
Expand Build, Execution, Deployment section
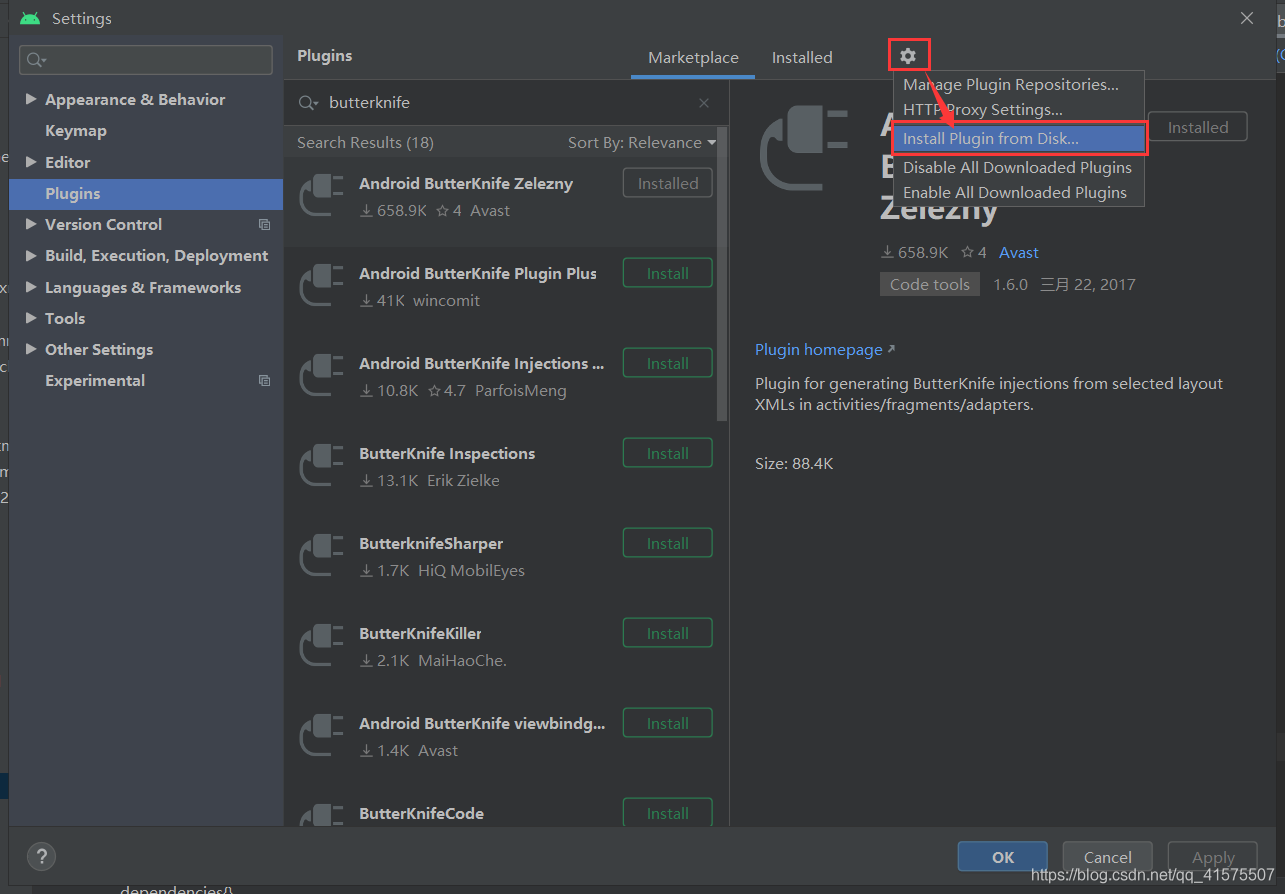point(31,256)
